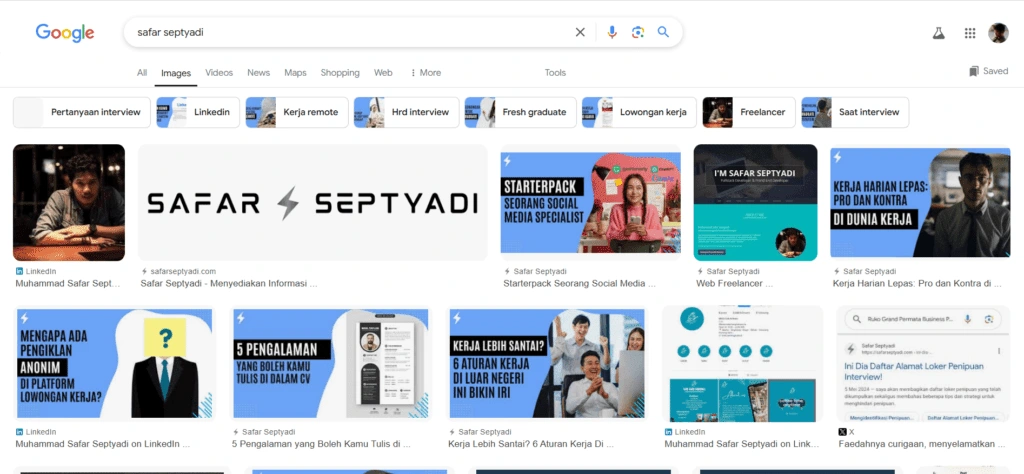
Task: Clear the search box text
Action: 580,32
